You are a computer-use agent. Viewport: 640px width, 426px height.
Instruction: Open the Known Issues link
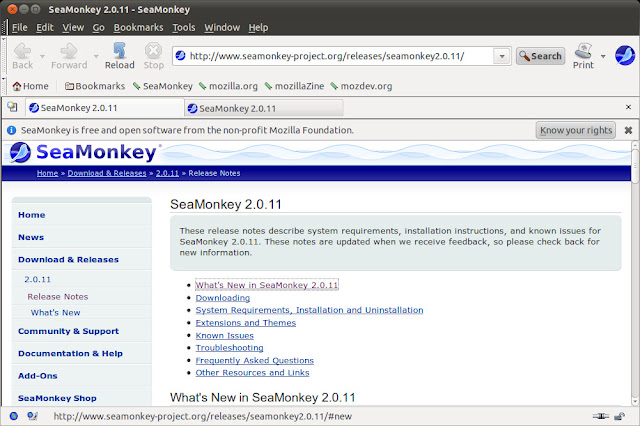[x=224, y=335]
